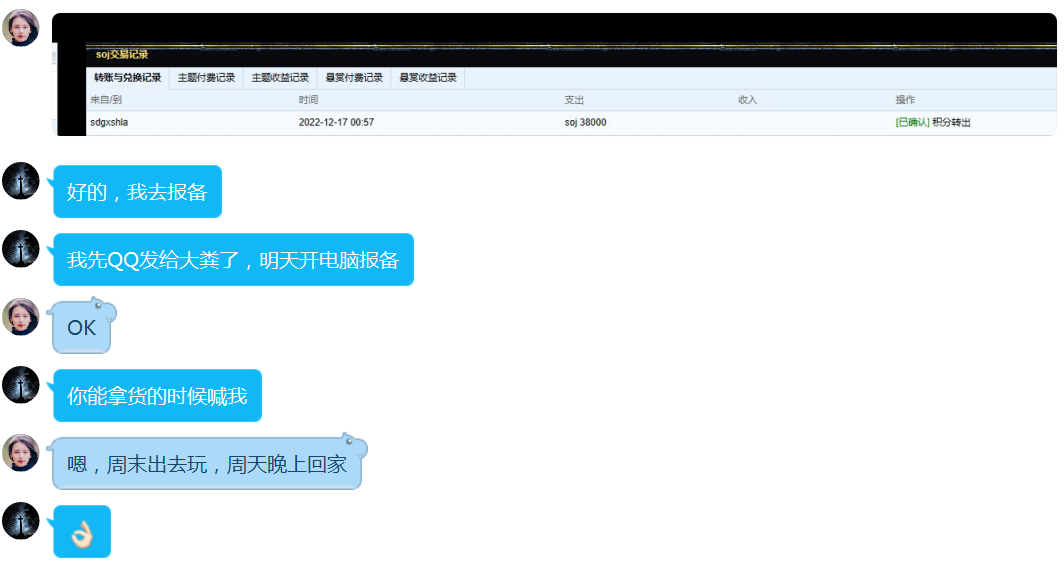Click the avatar next to 好的，我去报备
Viewport: 1064px width, 564px height.
(21, 181)
